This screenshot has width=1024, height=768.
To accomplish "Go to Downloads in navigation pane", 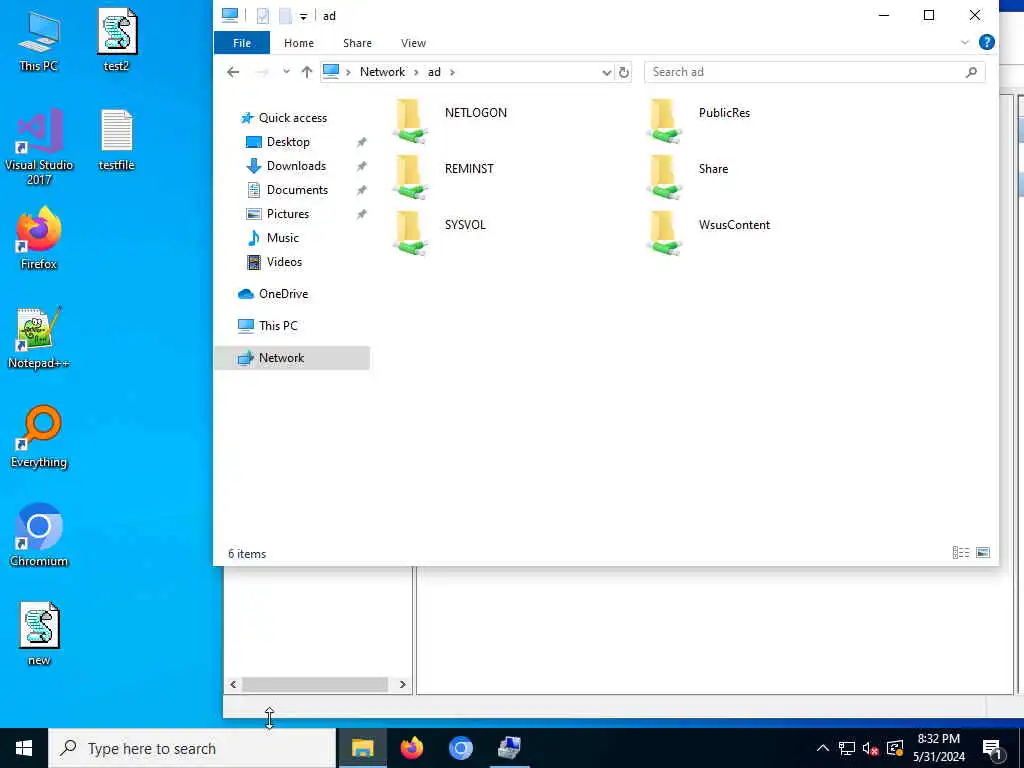I will coord(296,166).
